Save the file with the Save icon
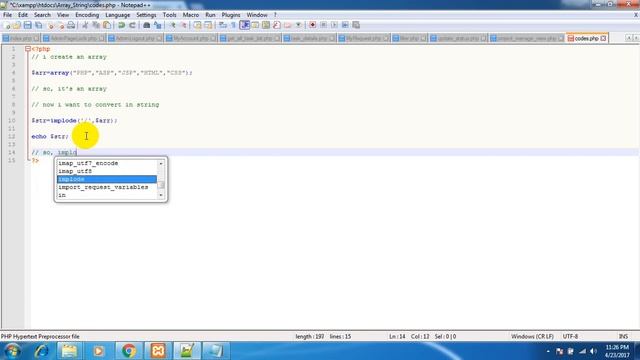 [27, 25]
